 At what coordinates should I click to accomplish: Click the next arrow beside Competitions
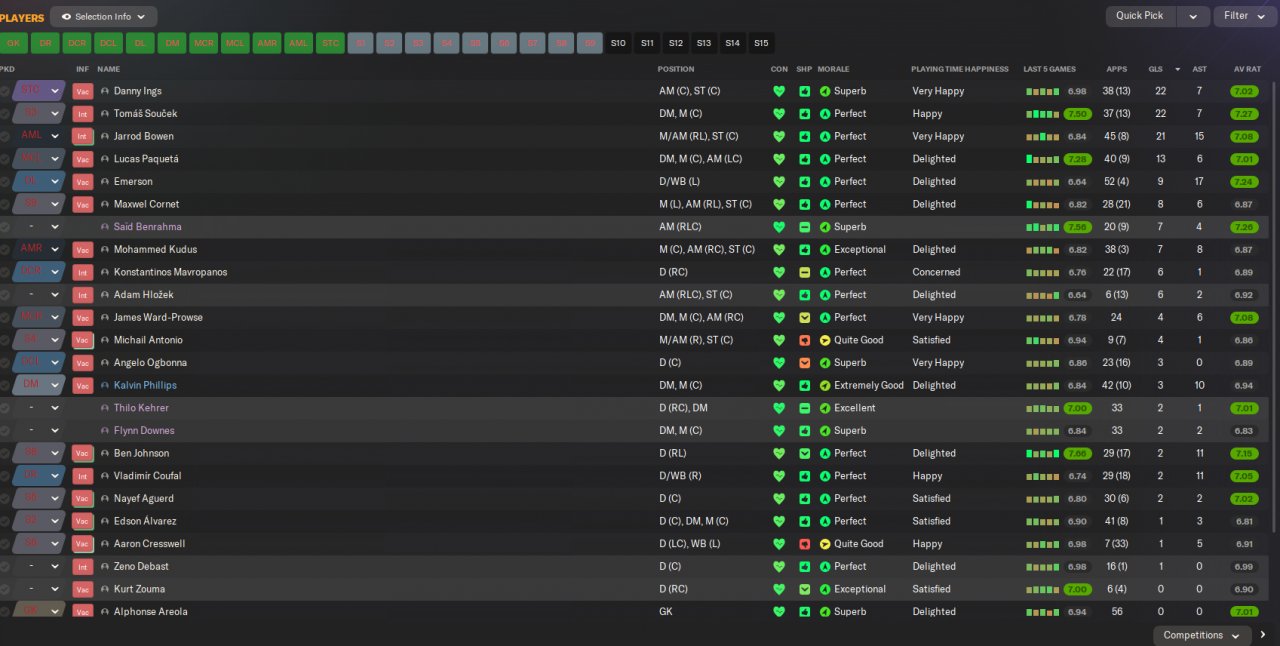click(x=1263, y=635)
